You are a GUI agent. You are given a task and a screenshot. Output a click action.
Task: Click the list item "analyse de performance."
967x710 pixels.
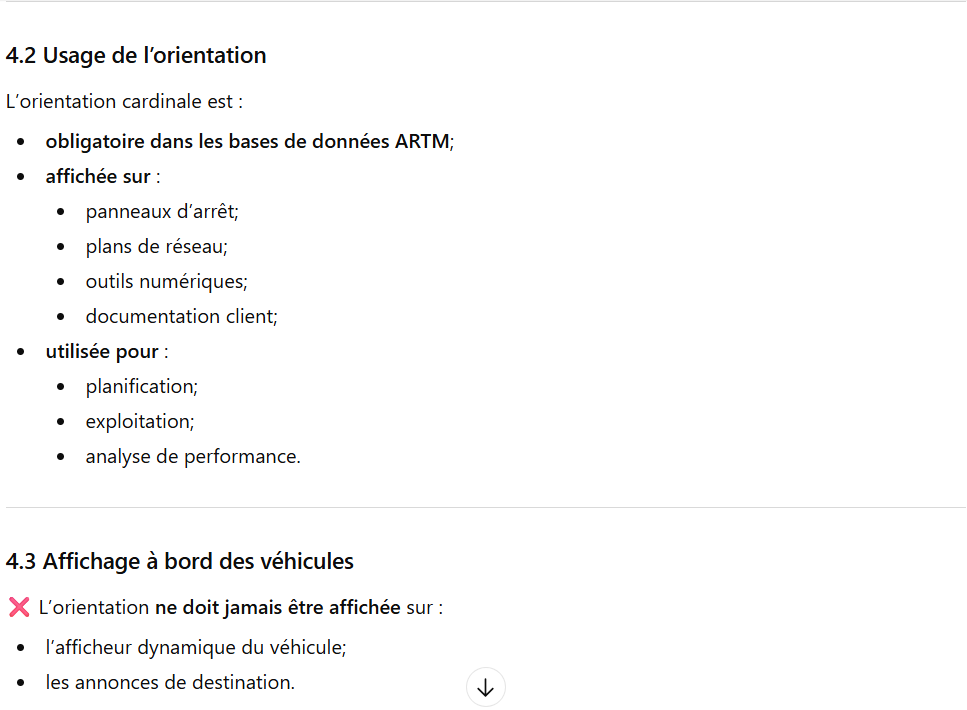pos(193,457)
